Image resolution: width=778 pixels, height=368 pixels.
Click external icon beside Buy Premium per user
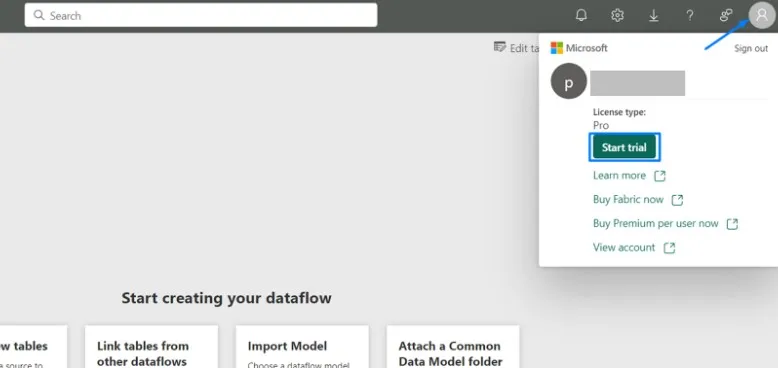tap(732, 224)
